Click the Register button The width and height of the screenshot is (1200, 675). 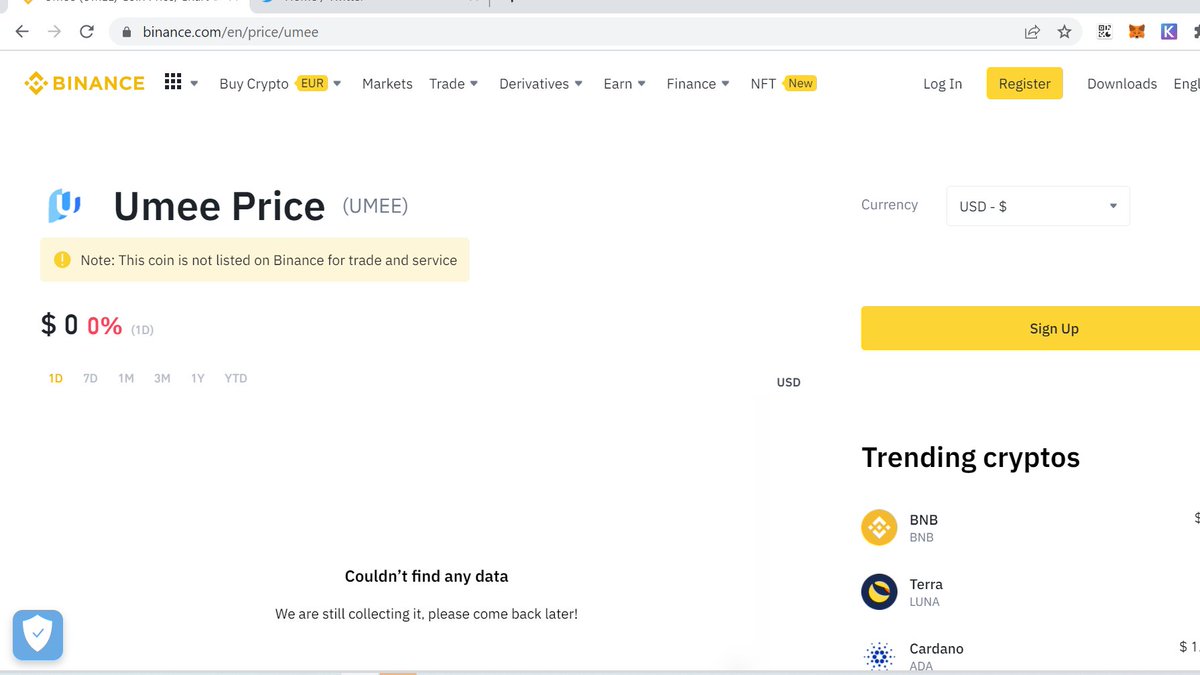1024,84
